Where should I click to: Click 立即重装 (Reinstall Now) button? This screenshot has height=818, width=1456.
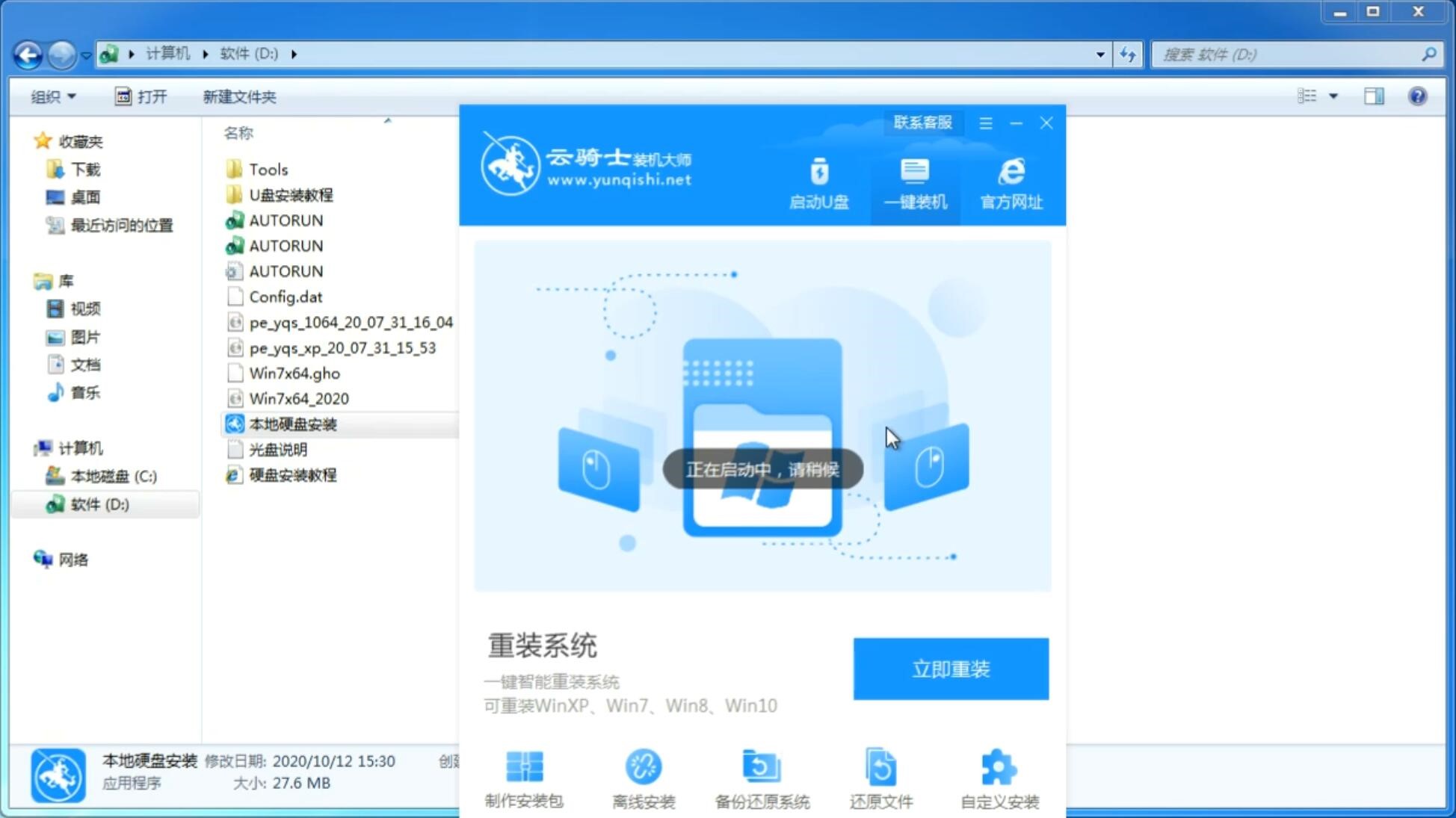click(951, 668)
